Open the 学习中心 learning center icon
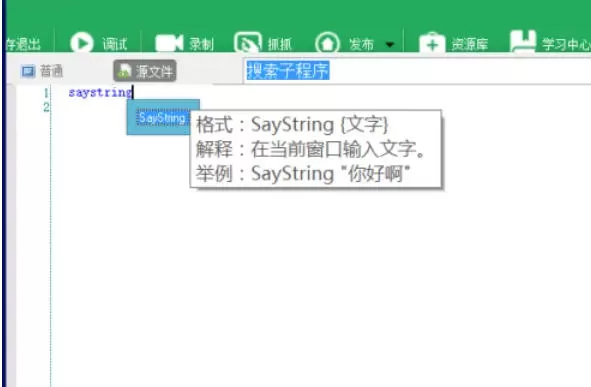Screen dimensions: 591x387 pyautogui.click(x=523, y=41)
